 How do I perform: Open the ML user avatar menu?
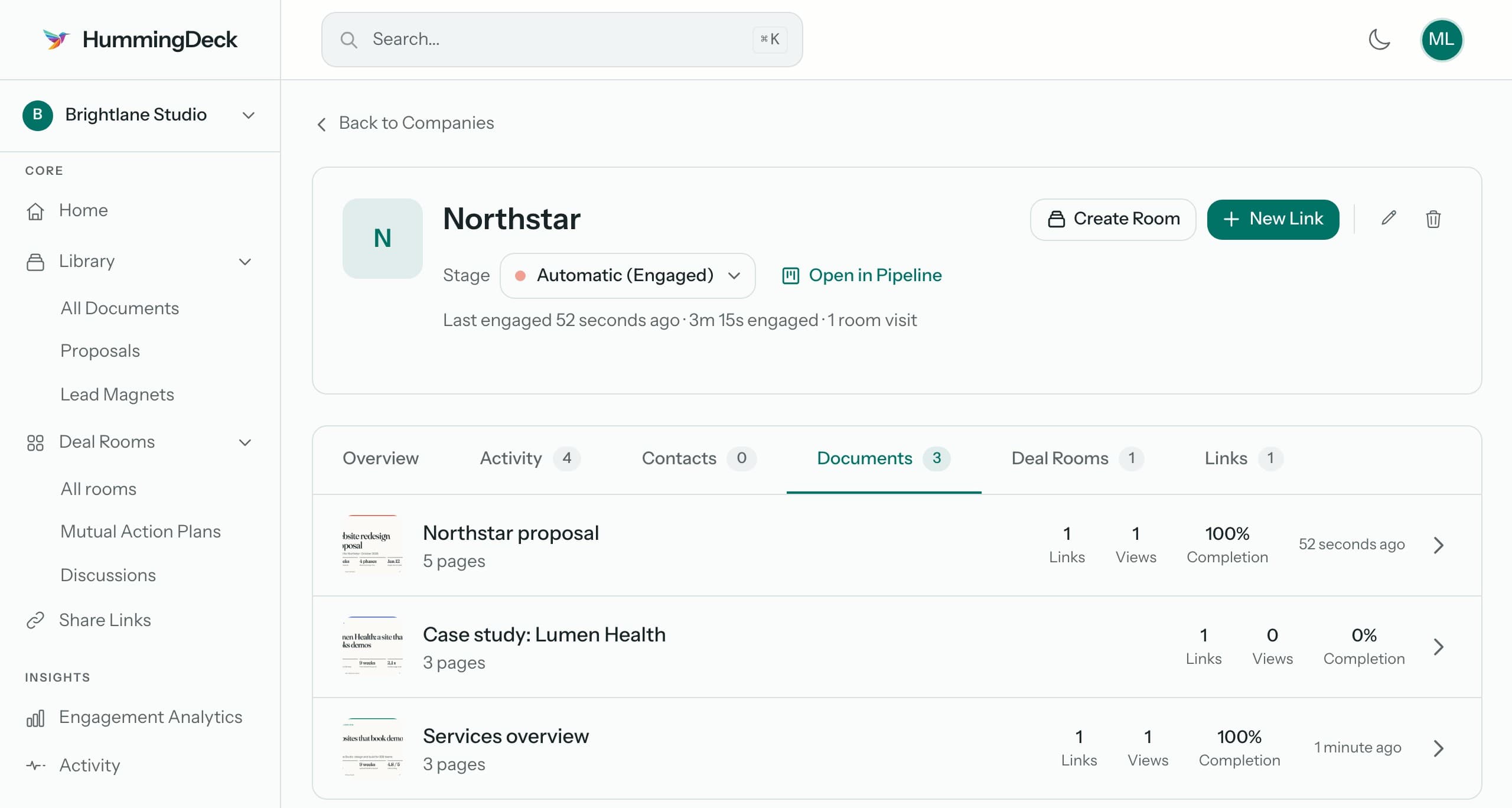[1441, 40]
